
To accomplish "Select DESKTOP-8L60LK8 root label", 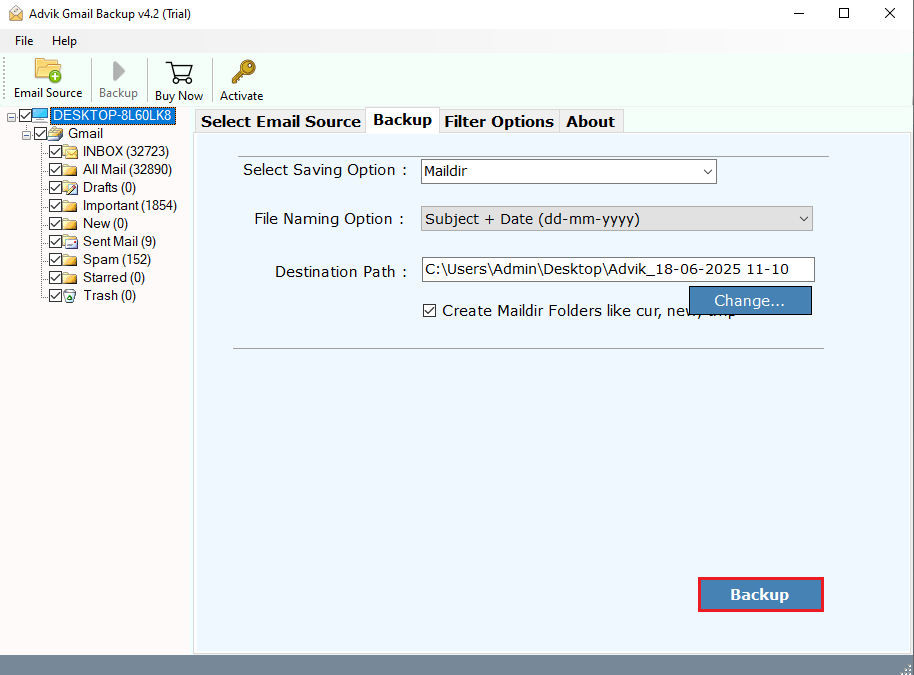I will pyautogui.click(x=113, y=115).
